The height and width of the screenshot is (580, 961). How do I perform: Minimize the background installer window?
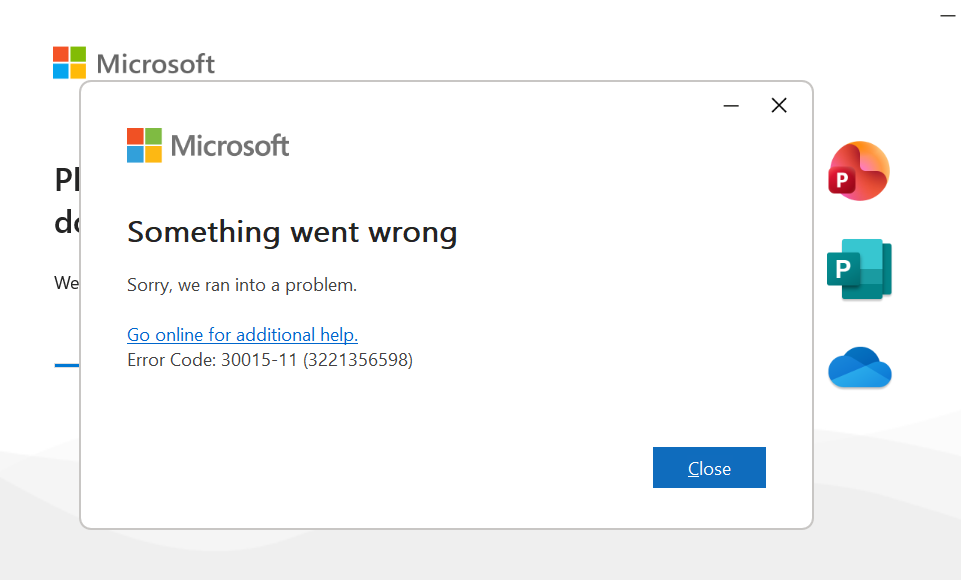coord(947,16)
